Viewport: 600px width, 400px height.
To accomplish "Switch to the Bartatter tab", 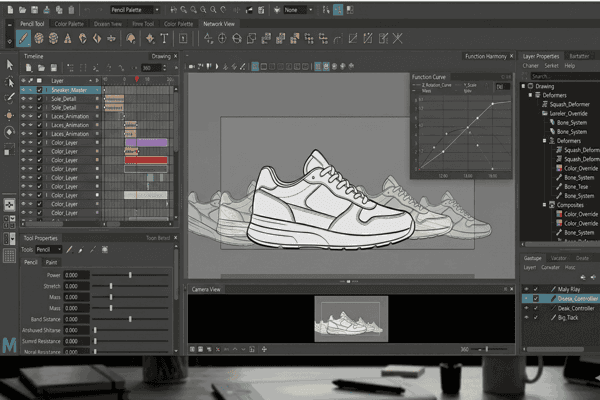I will (x=579, y=56).
